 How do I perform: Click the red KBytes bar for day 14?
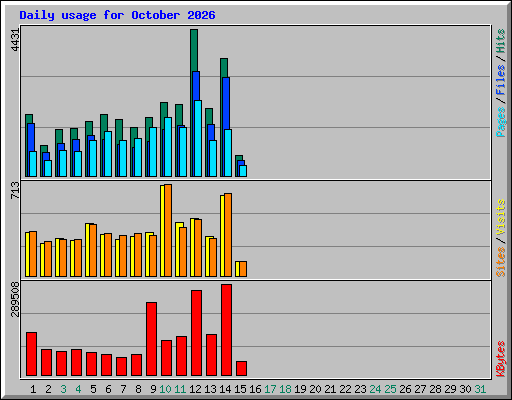(x=226, y=330)
